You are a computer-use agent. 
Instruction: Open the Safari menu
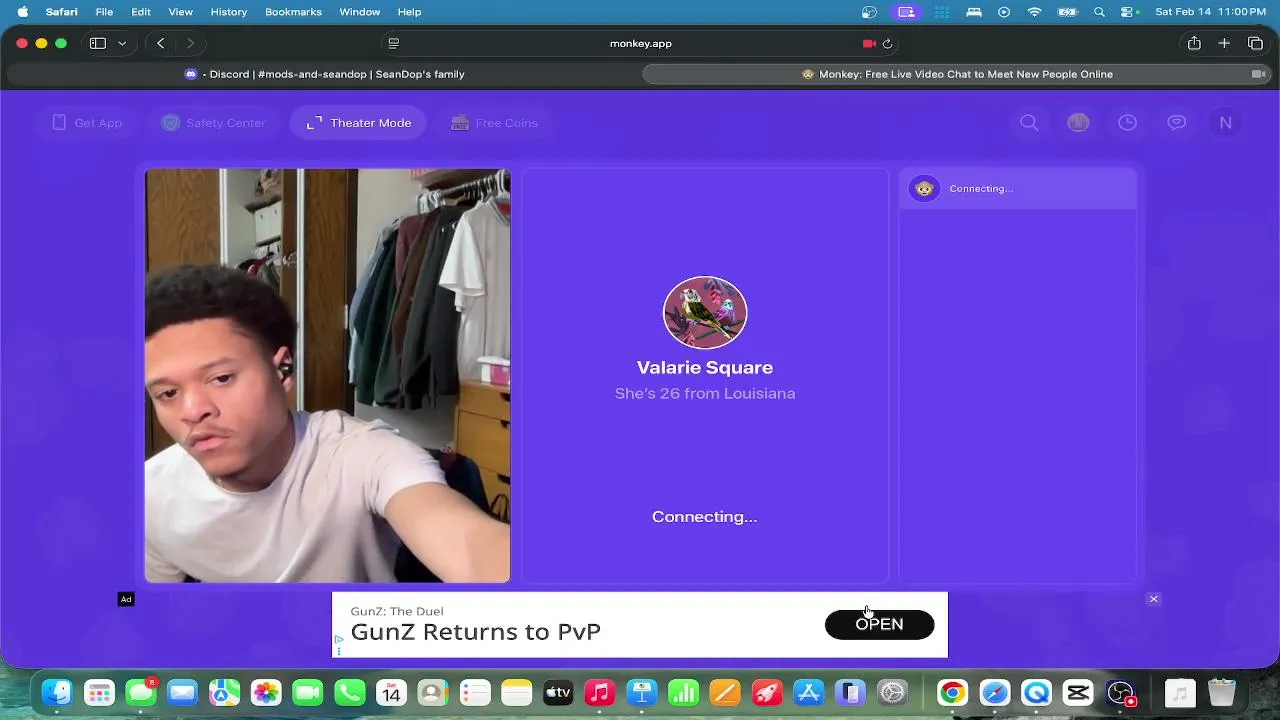click(x=61, y=12)
